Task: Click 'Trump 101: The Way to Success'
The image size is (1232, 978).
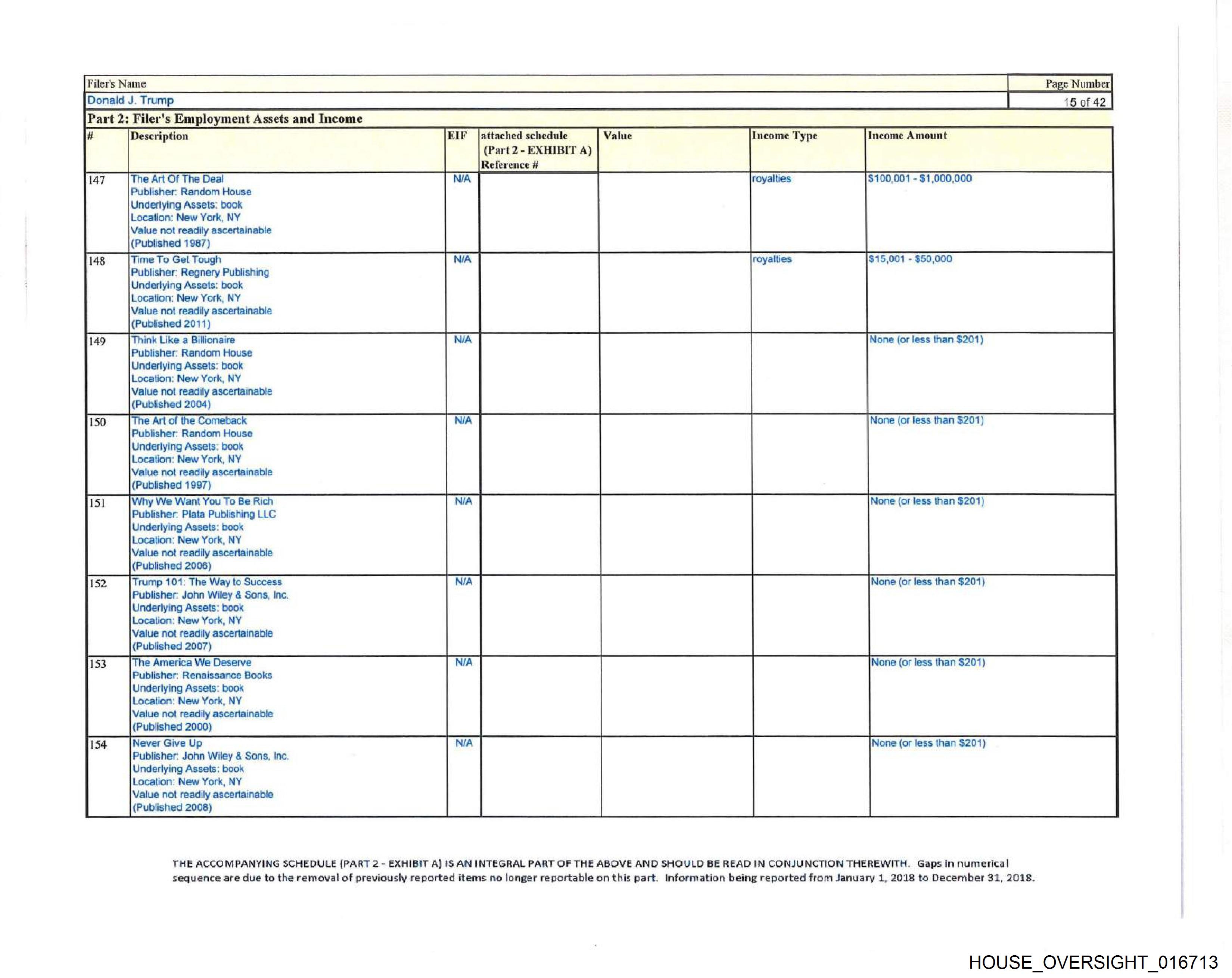Action: (x=207, y=582)
